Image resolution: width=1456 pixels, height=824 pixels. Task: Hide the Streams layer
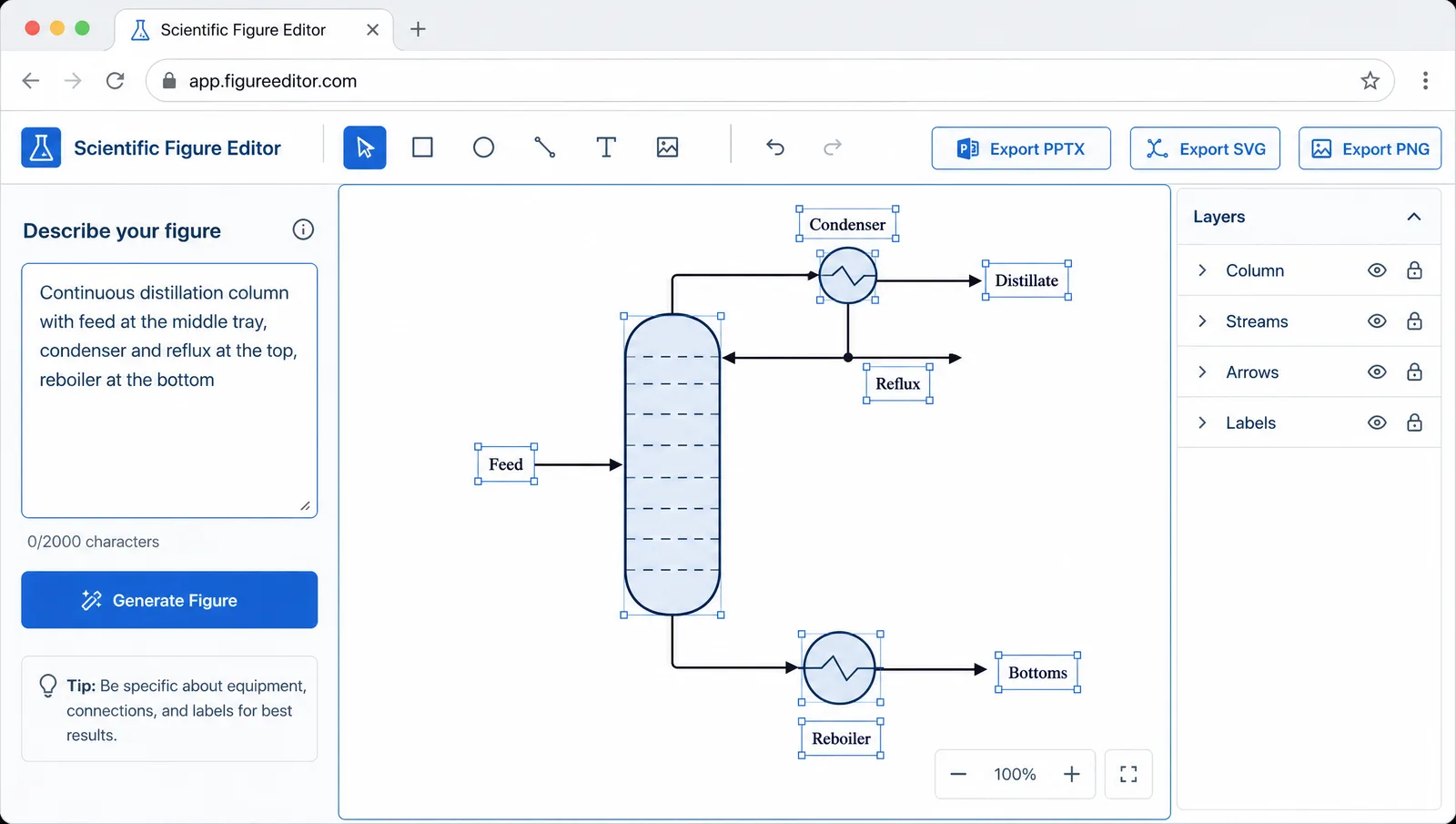[x=1377, y=321]
